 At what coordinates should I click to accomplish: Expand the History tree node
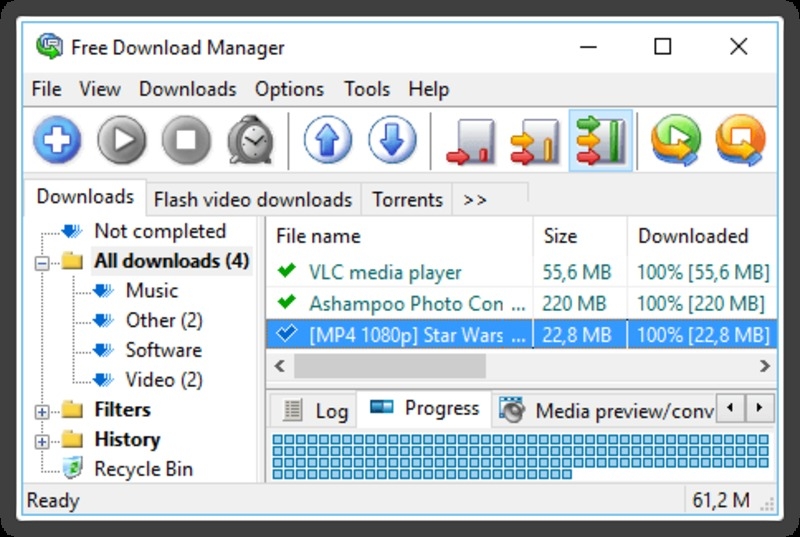pos(42,442)
